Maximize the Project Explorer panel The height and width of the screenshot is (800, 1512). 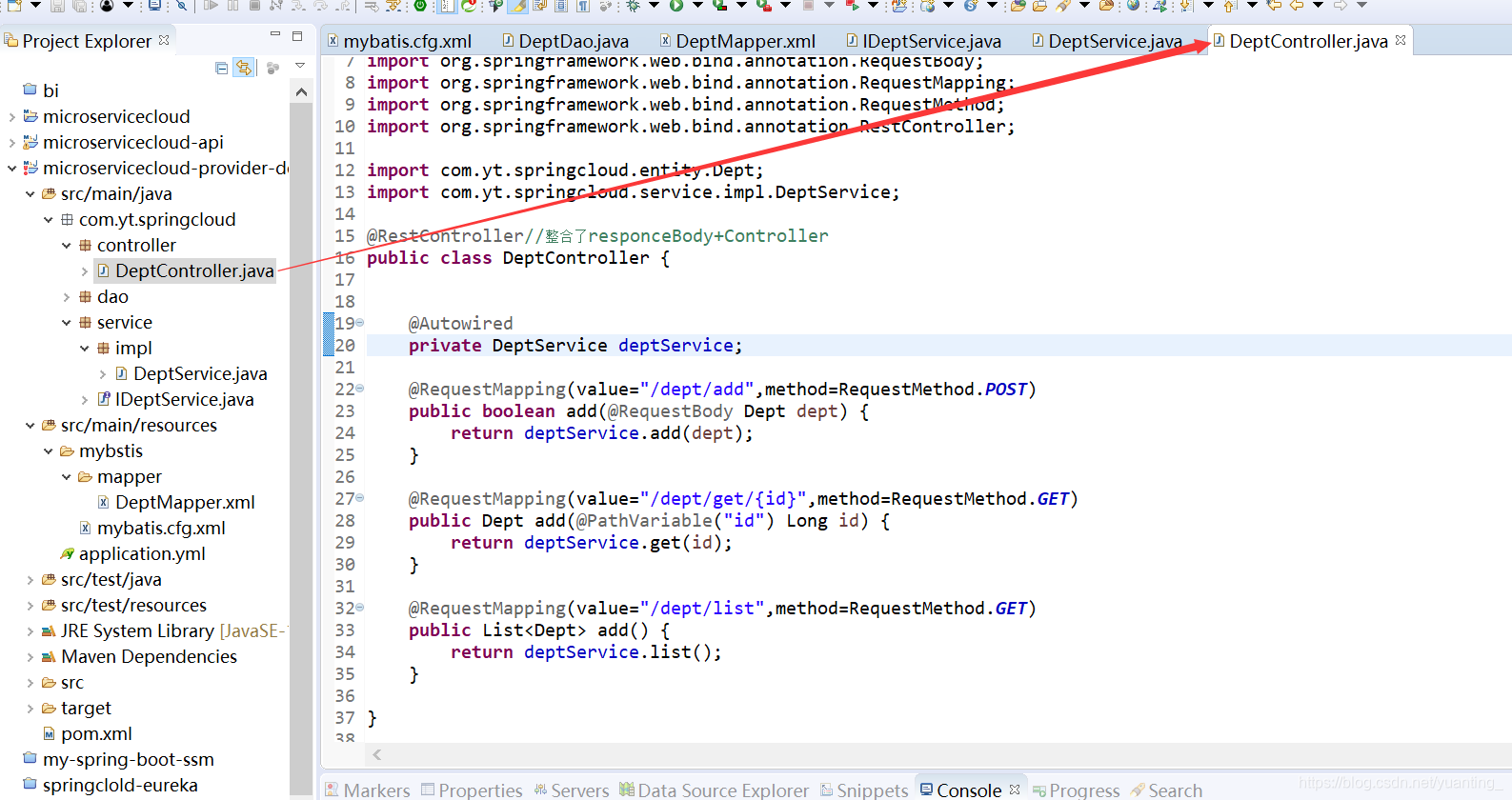click(x=297, y=36)
